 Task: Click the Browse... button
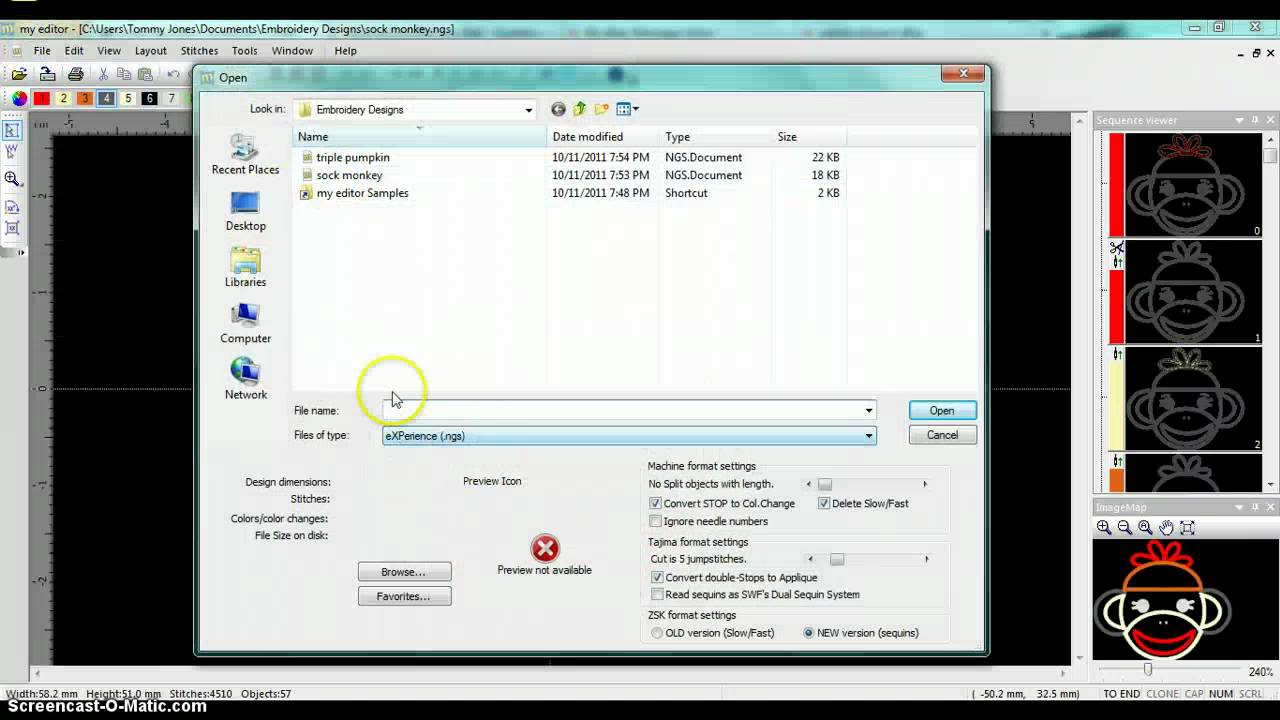click(x=404, y=572)
